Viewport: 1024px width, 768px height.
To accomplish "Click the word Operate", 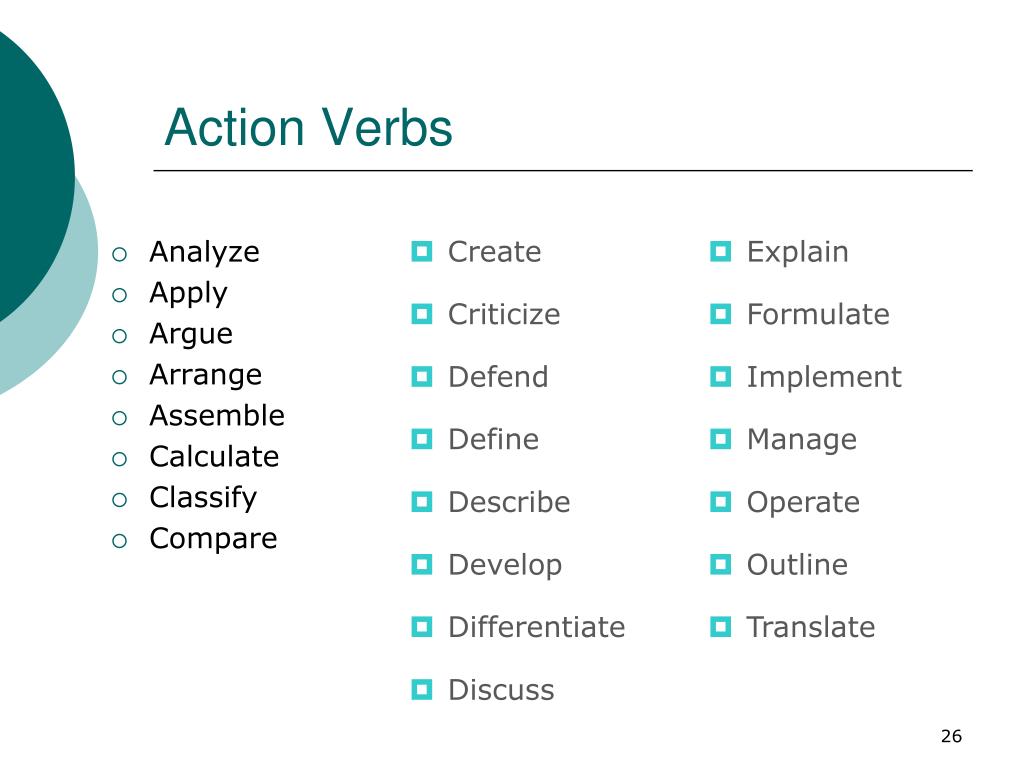I will [803, 504].
